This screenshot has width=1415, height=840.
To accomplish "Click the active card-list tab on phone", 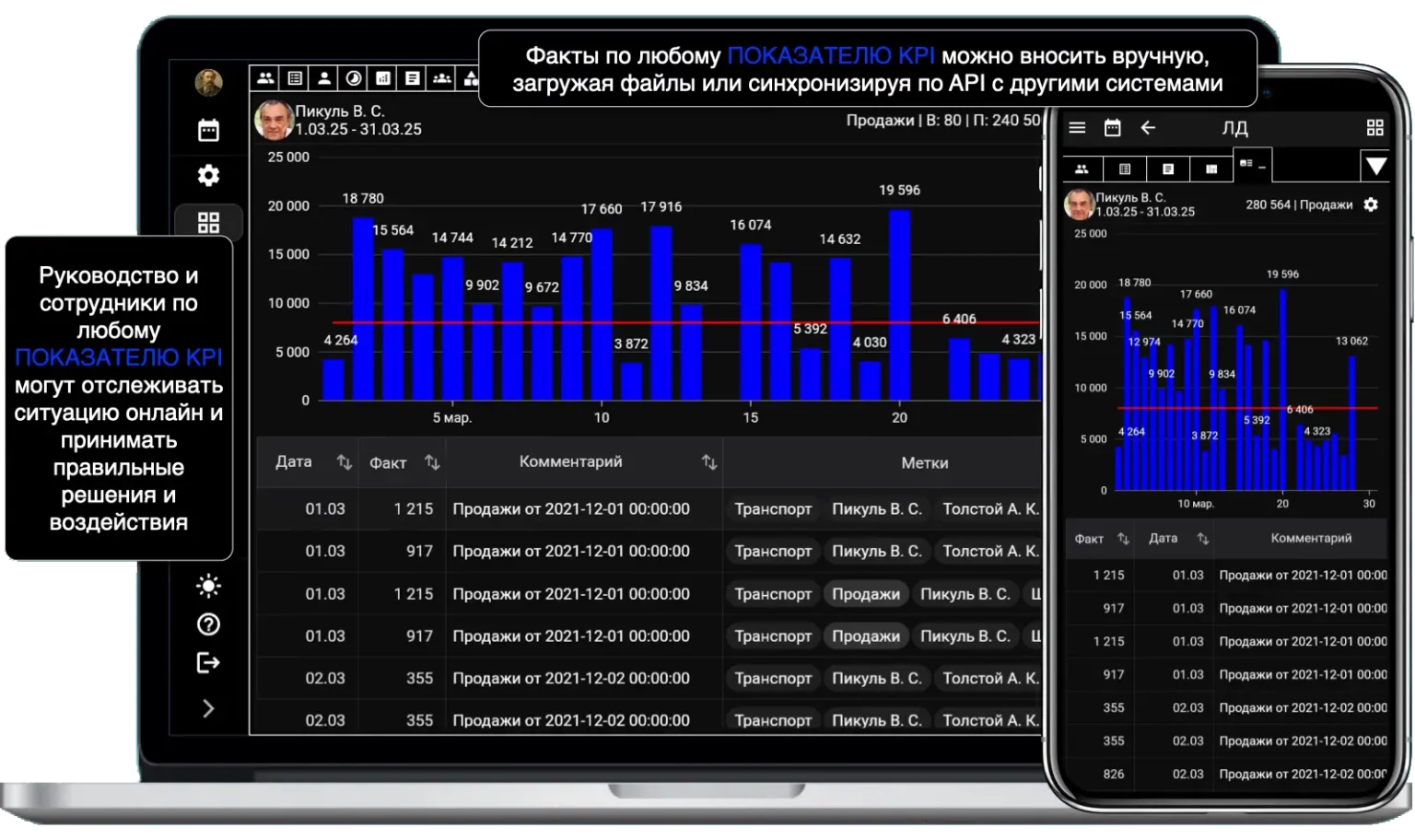I will coord(1252,164).
